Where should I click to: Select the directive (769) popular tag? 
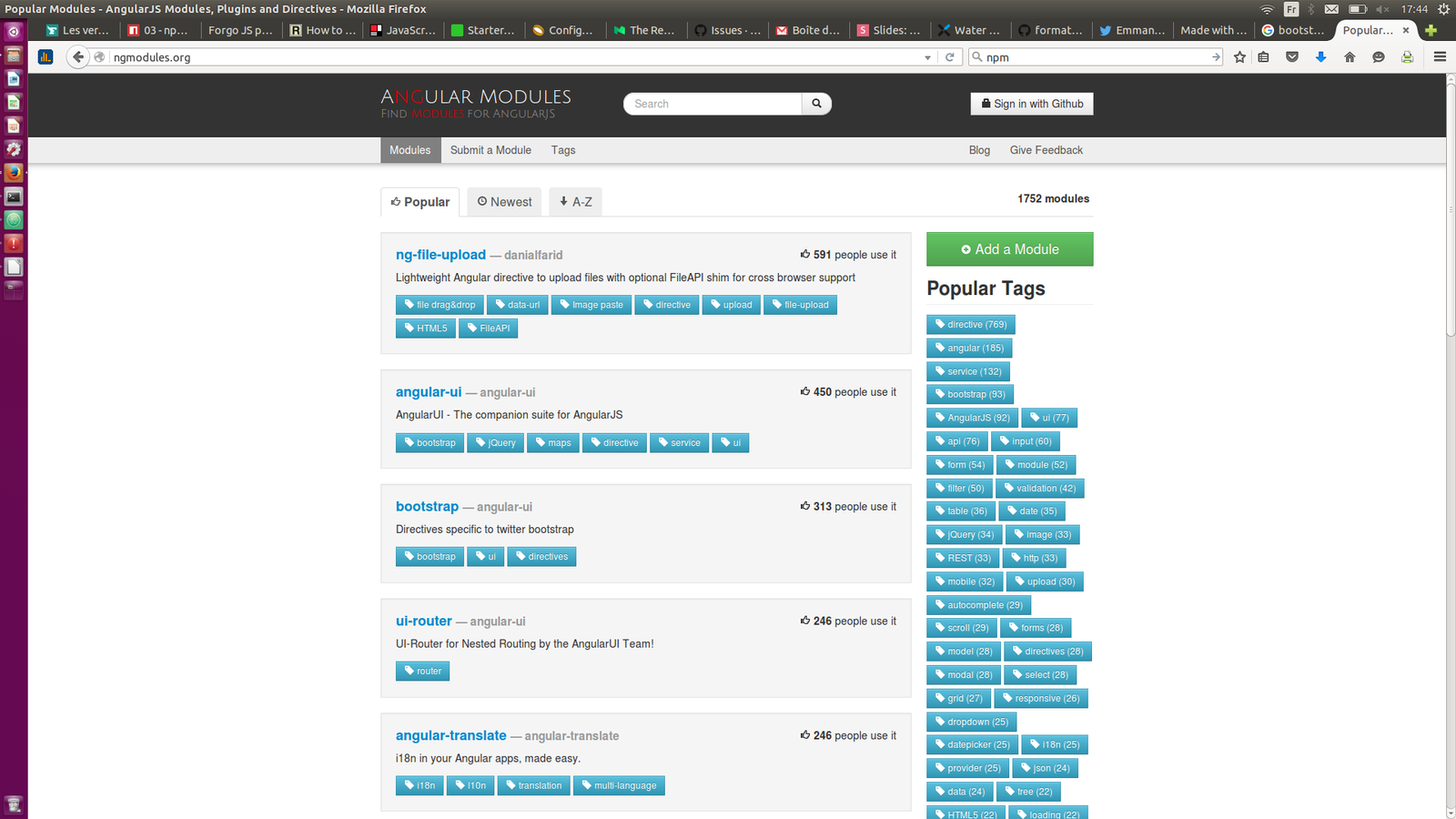[971, 325]
